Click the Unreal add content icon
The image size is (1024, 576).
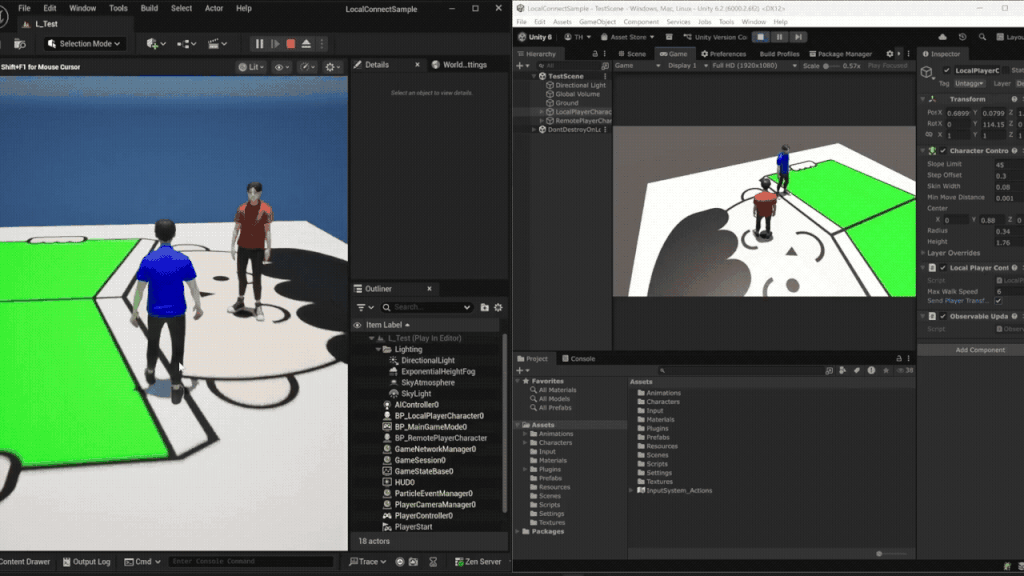153,44
